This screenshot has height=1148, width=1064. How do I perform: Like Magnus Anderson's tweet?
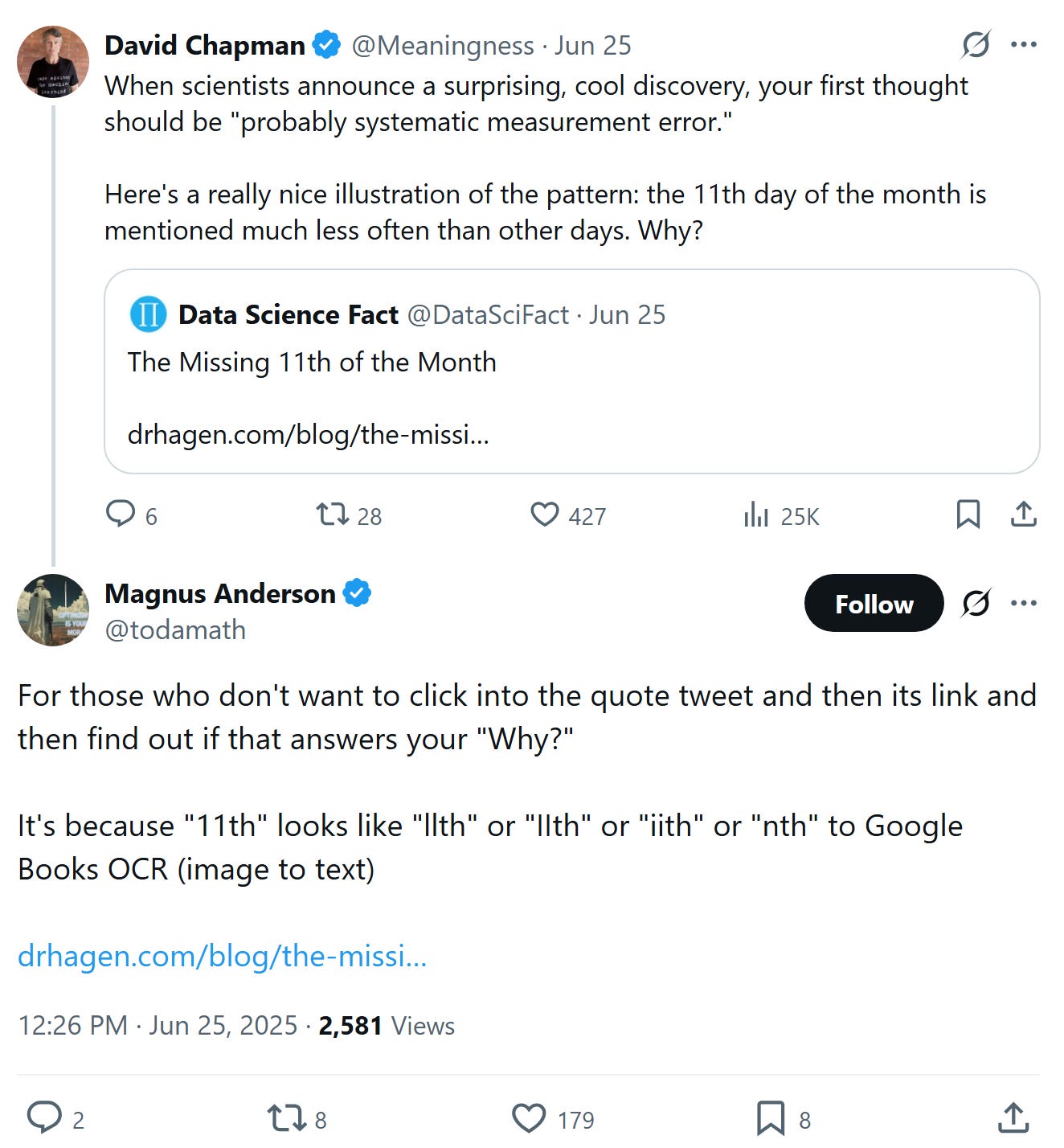pos(529,1117)
